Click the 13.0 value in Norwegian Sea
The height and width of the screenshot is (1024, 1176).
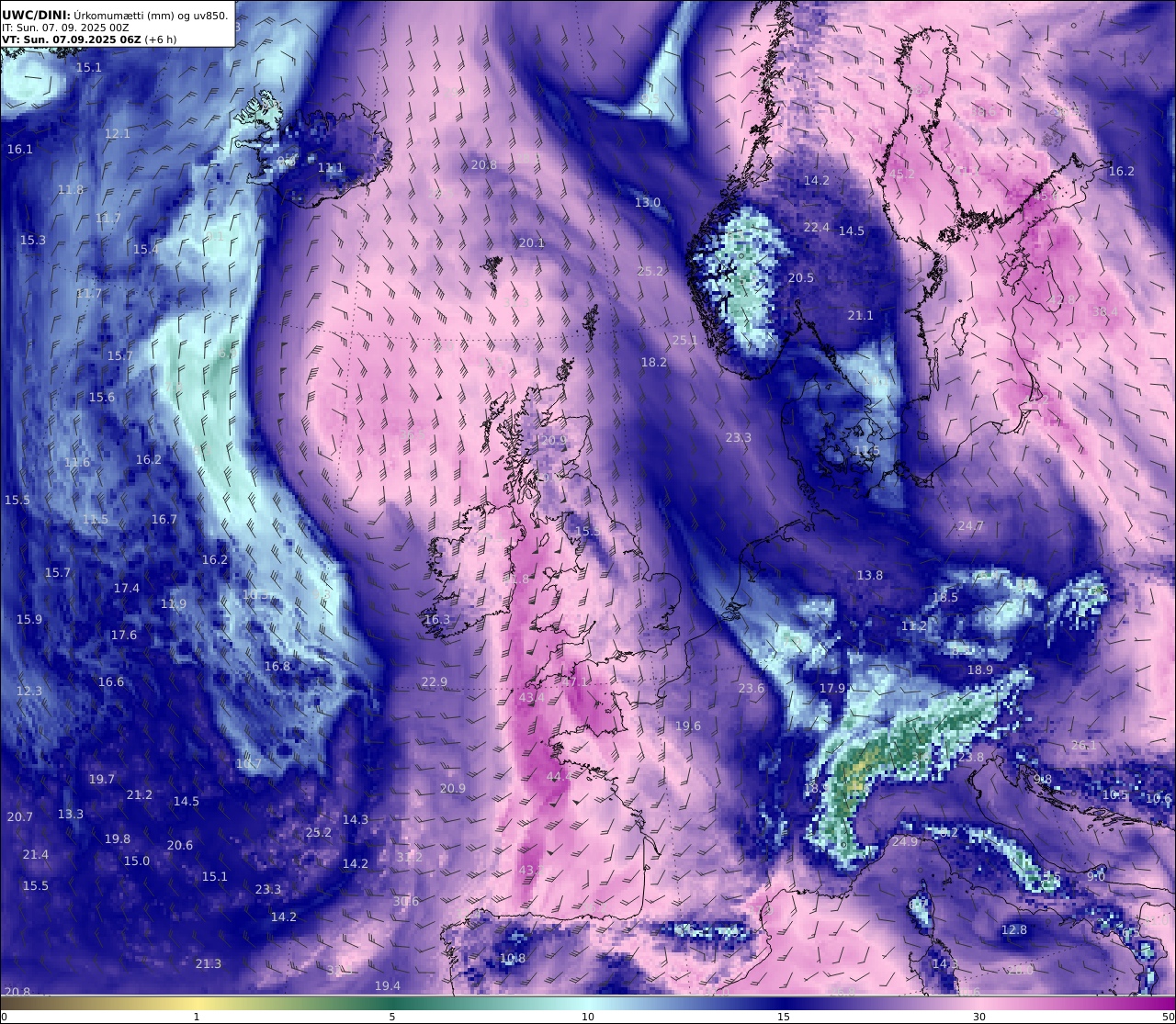[x=648, y=202]
